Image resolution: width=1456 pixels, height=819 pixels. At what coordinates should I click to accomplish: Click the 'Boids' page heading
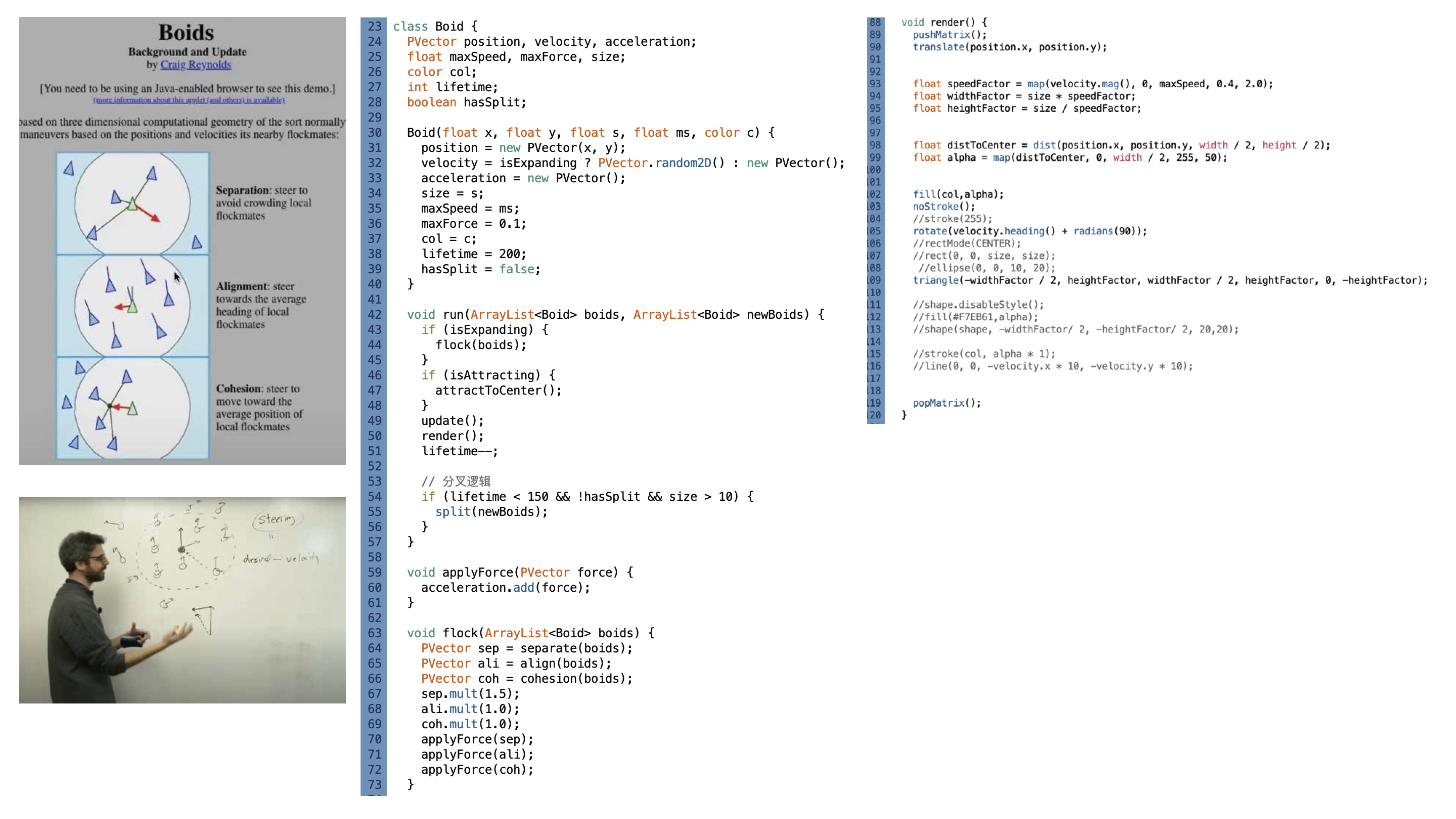[185, 33]
